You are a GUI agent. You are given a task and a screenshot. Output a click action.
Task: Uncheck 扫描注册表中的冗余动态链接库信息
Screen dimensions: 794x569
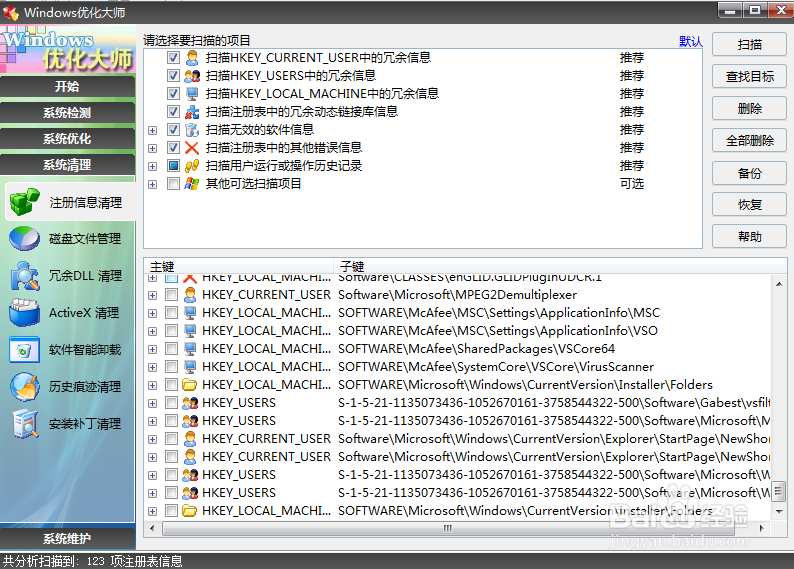(x=173, y=112)
